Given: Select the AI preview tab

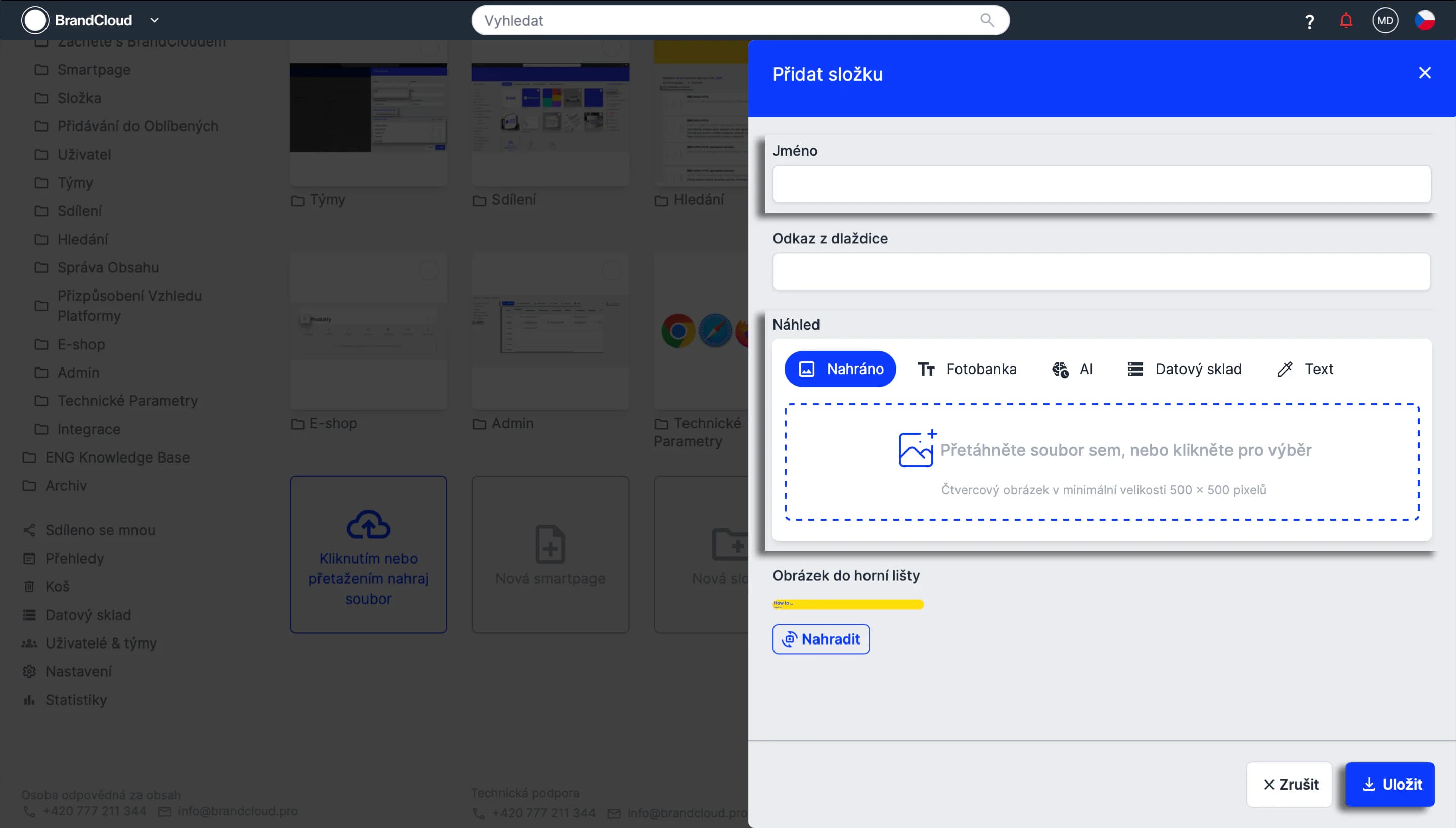Looking at the screenshot, I should tap(1072, 369).
